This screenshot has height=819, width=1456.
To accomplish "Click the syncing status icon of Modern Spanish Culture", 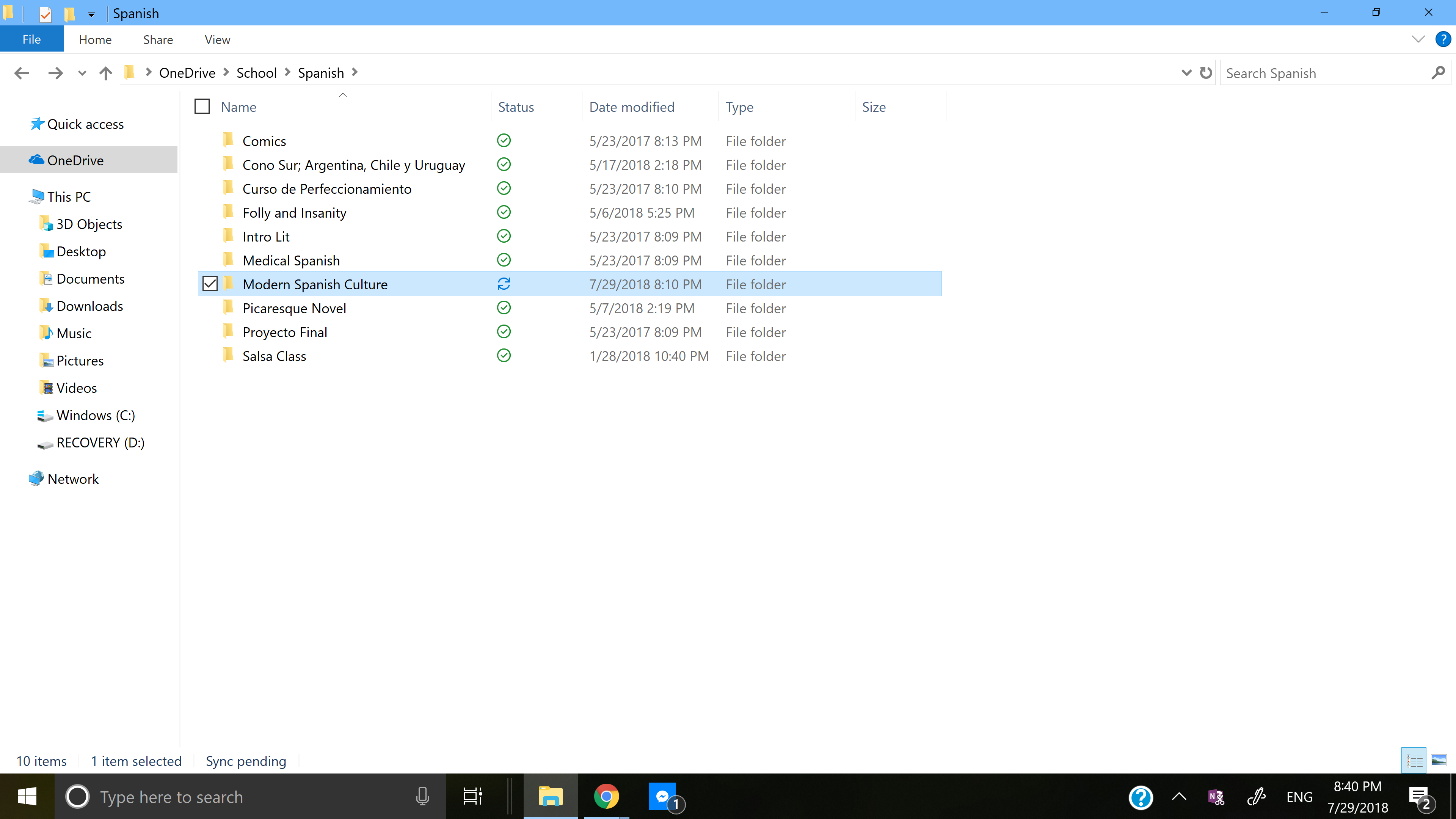I will (504, 284).
